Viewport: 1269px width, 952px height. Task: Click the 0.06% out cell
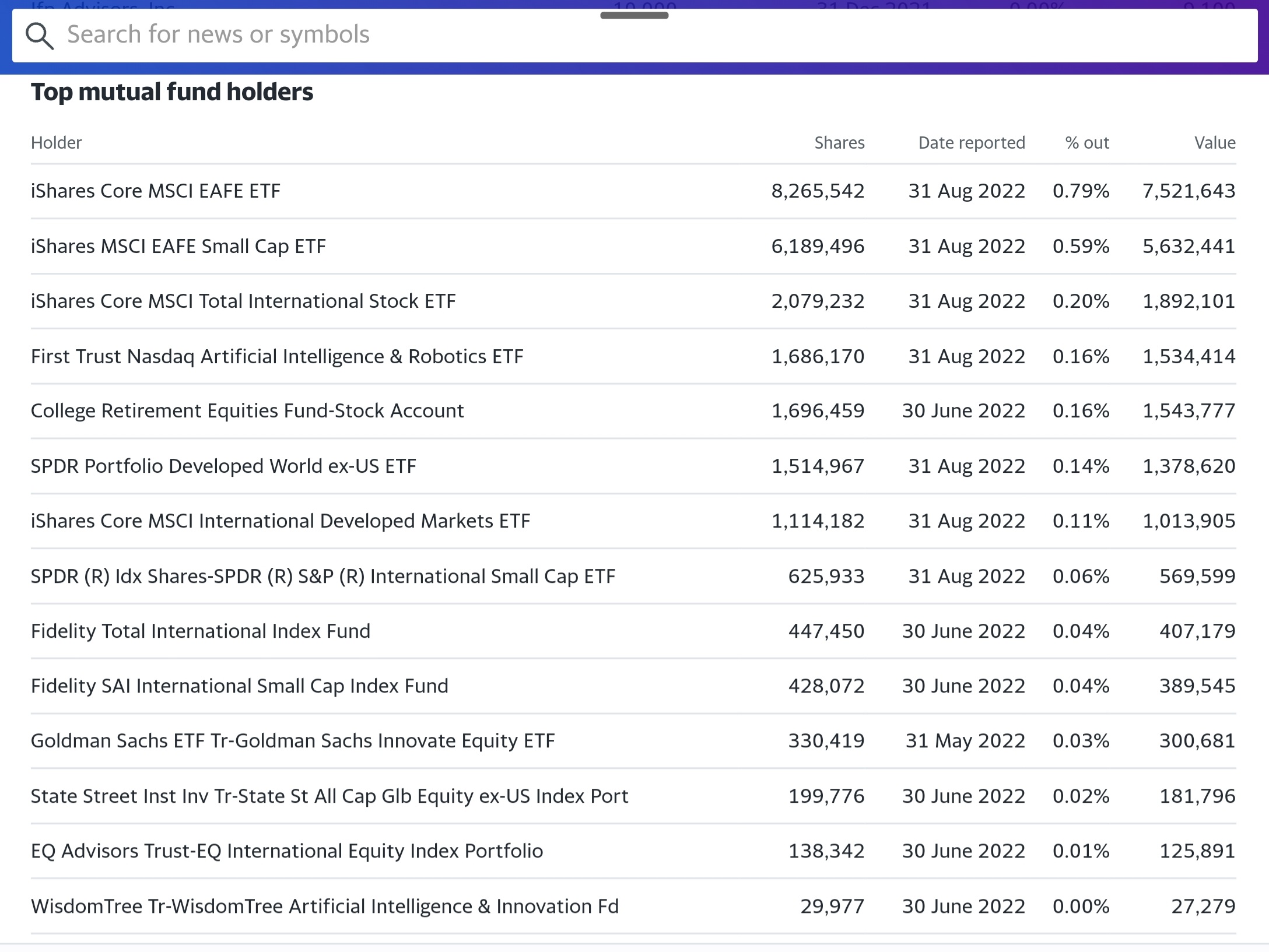1081,576
